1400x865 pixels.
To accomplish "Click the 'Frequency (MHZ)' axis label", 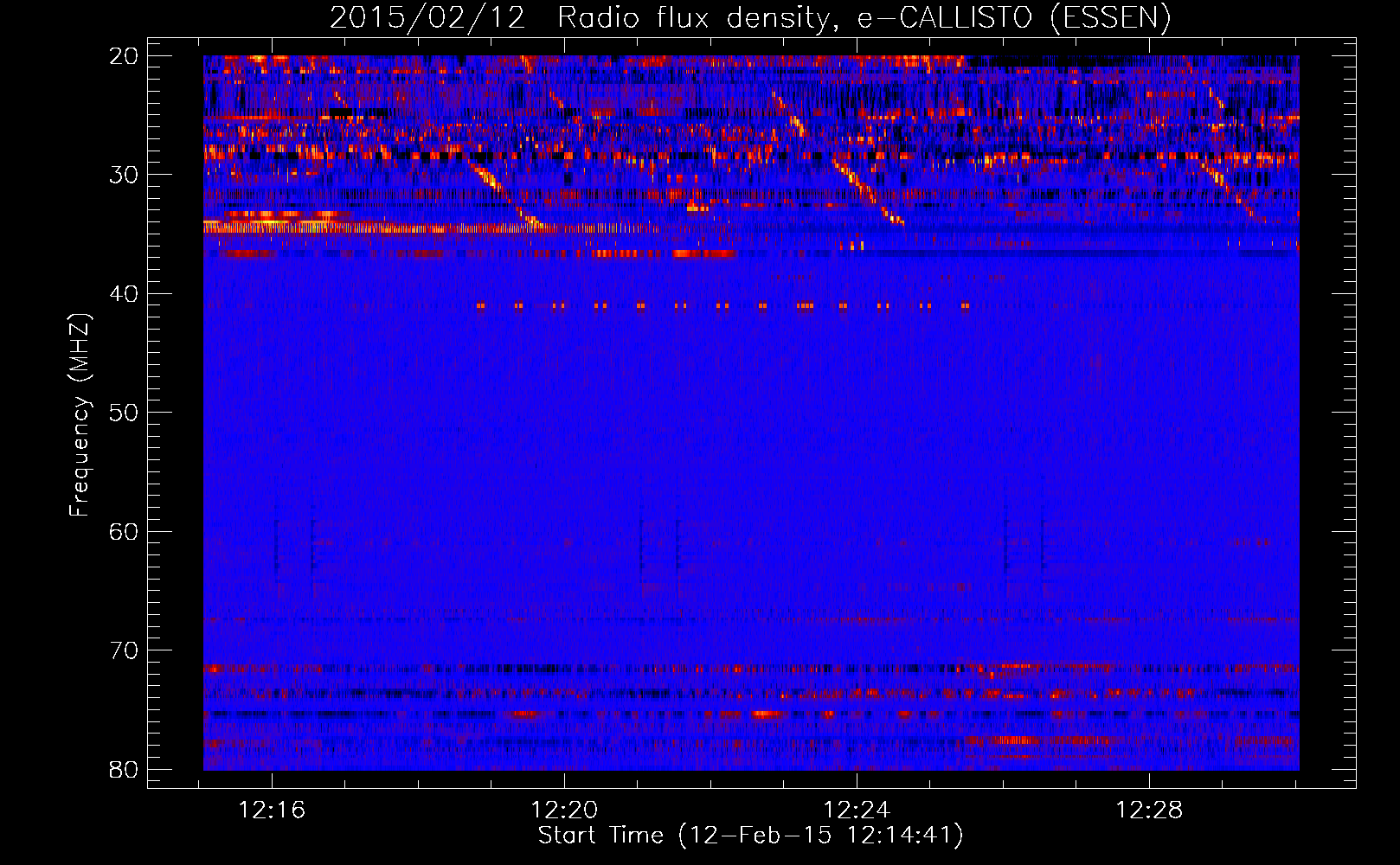I will click(x=80, y=414).
